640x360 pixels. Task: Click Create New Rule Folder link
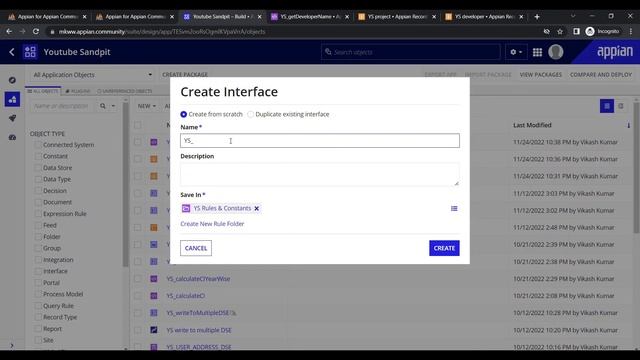point(212,224)
